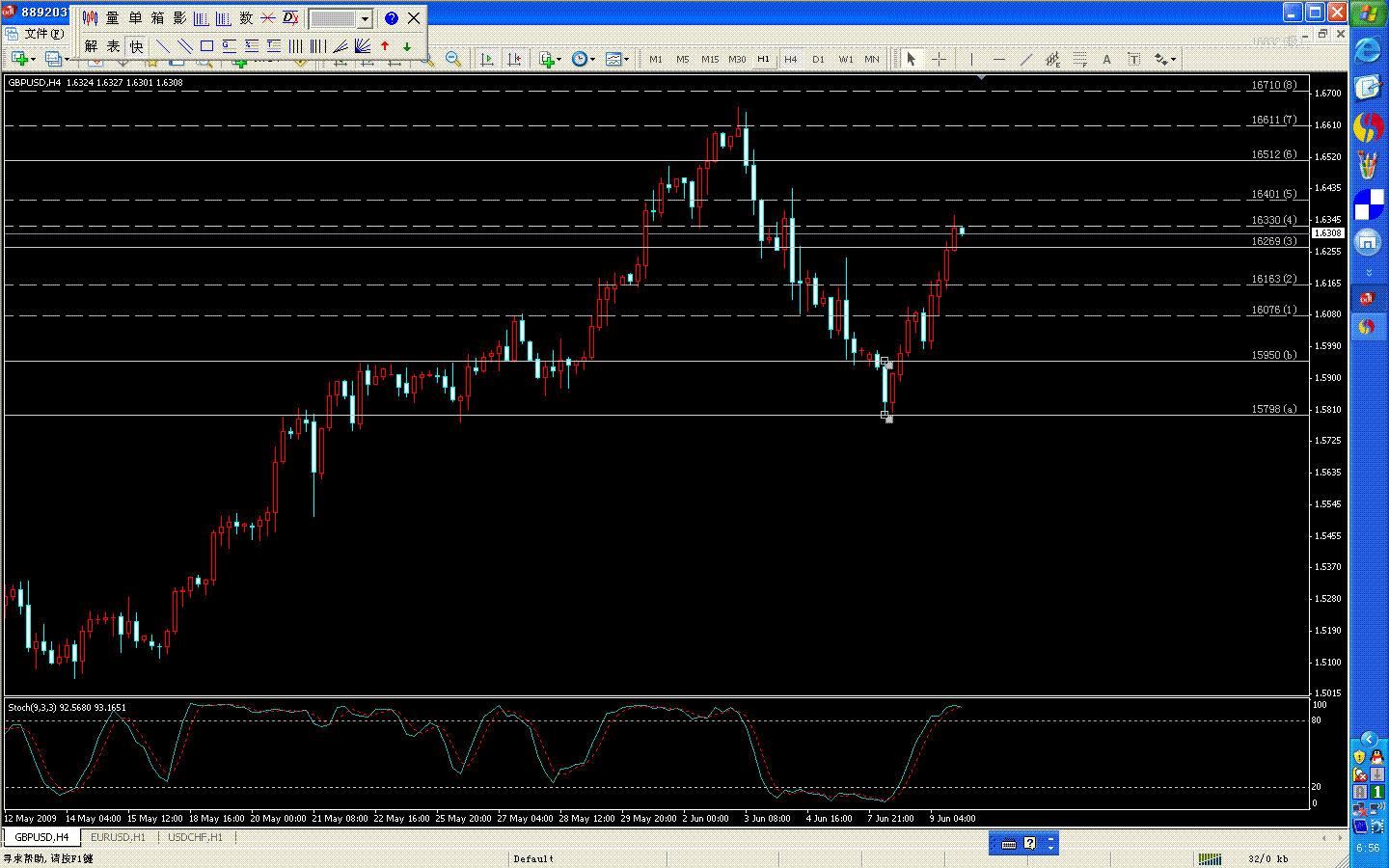This screenshot has width=1389, height=868.
Task: Switch to GBPUSD,H4 chart tab
Action: 41,837
